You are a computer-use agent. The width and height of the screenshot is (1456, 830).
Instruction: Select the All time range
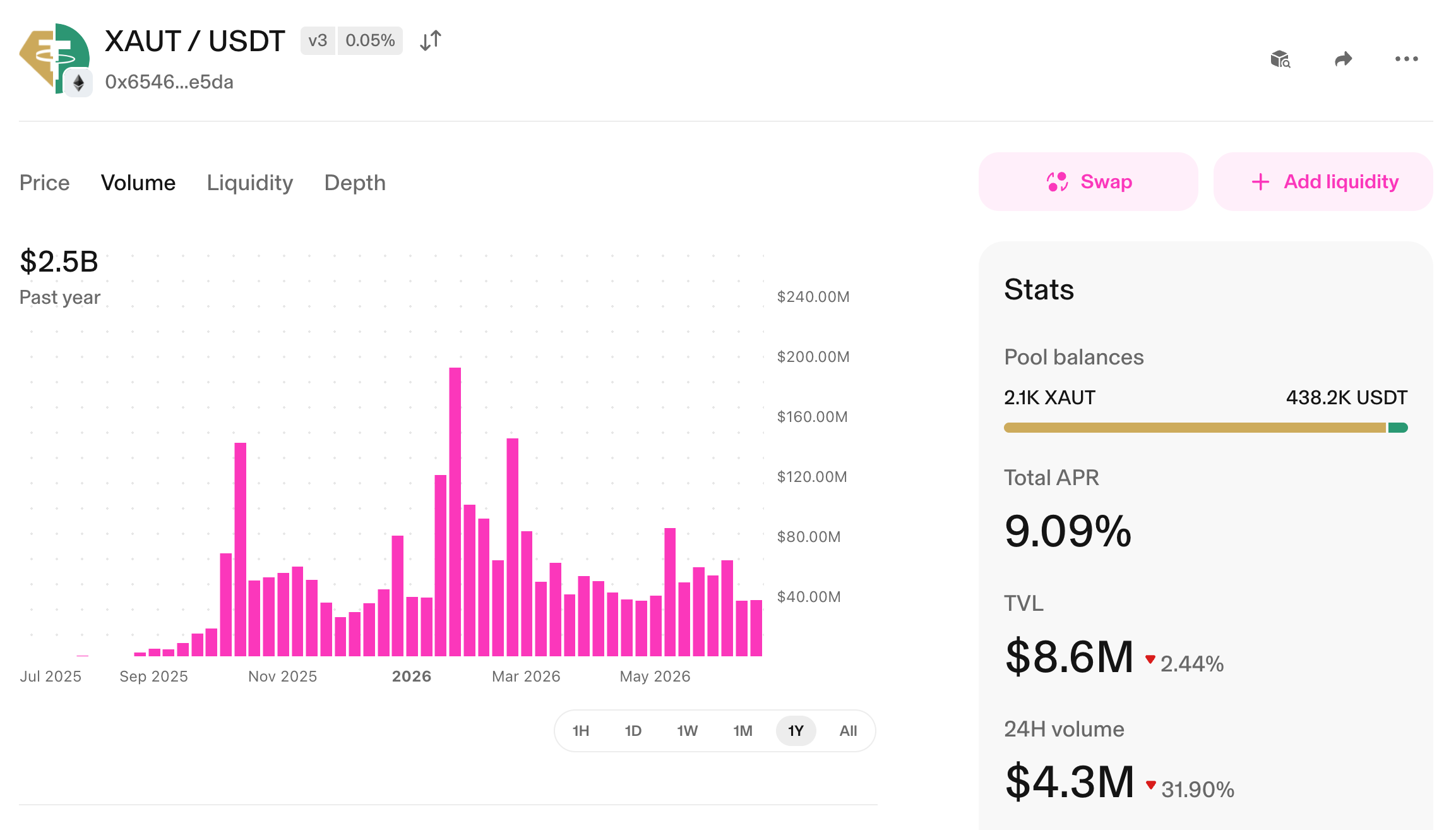tap(848, 731)
